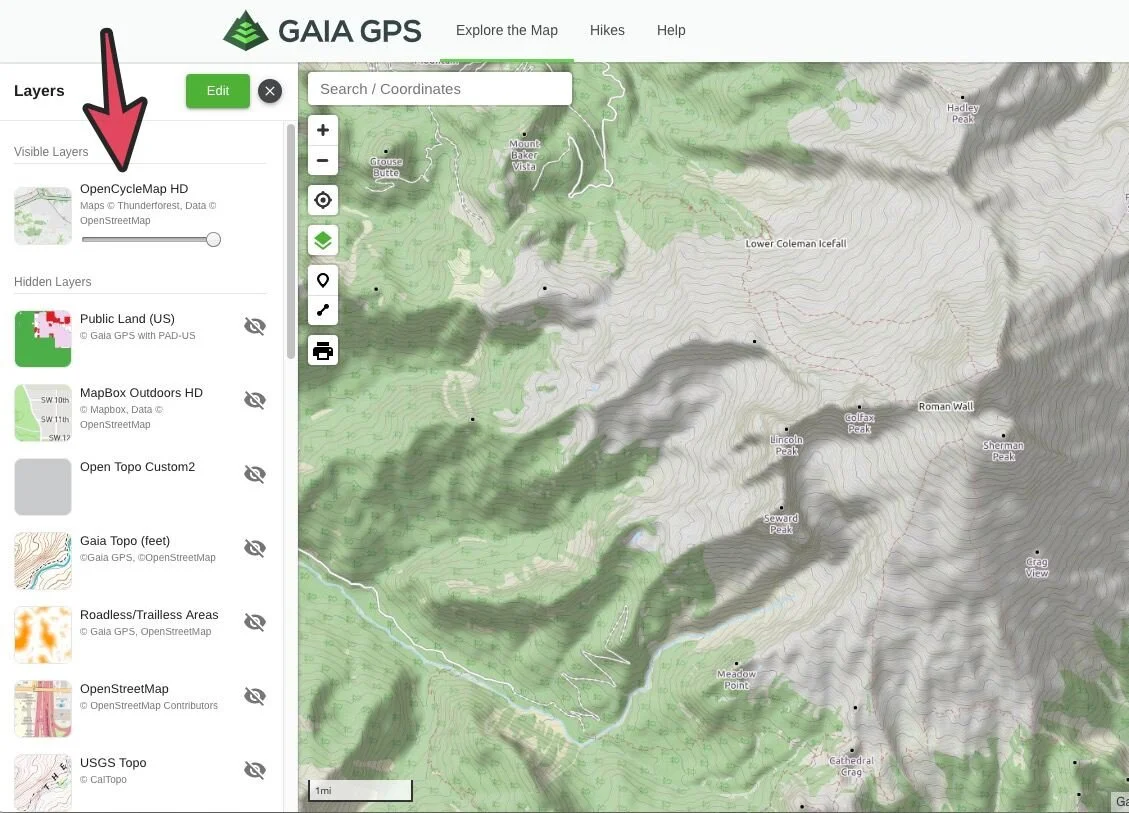Screen dimensions: 1129x813
Task: Click the Lower Coleman Icefall map label
Action: [x=796, y=243]
